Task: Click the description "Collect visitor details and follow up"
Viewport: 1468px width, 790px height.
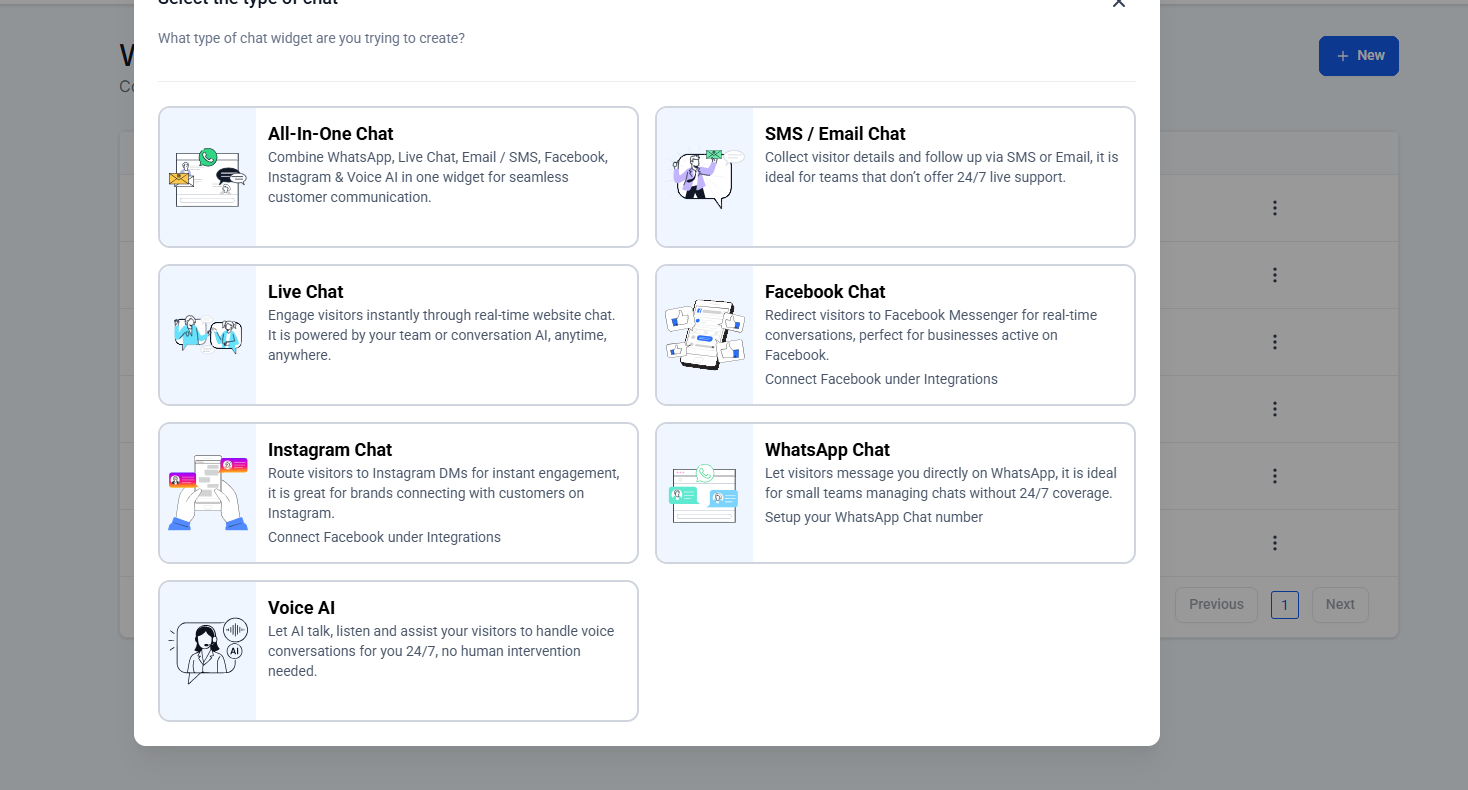Action: (942, 167)
